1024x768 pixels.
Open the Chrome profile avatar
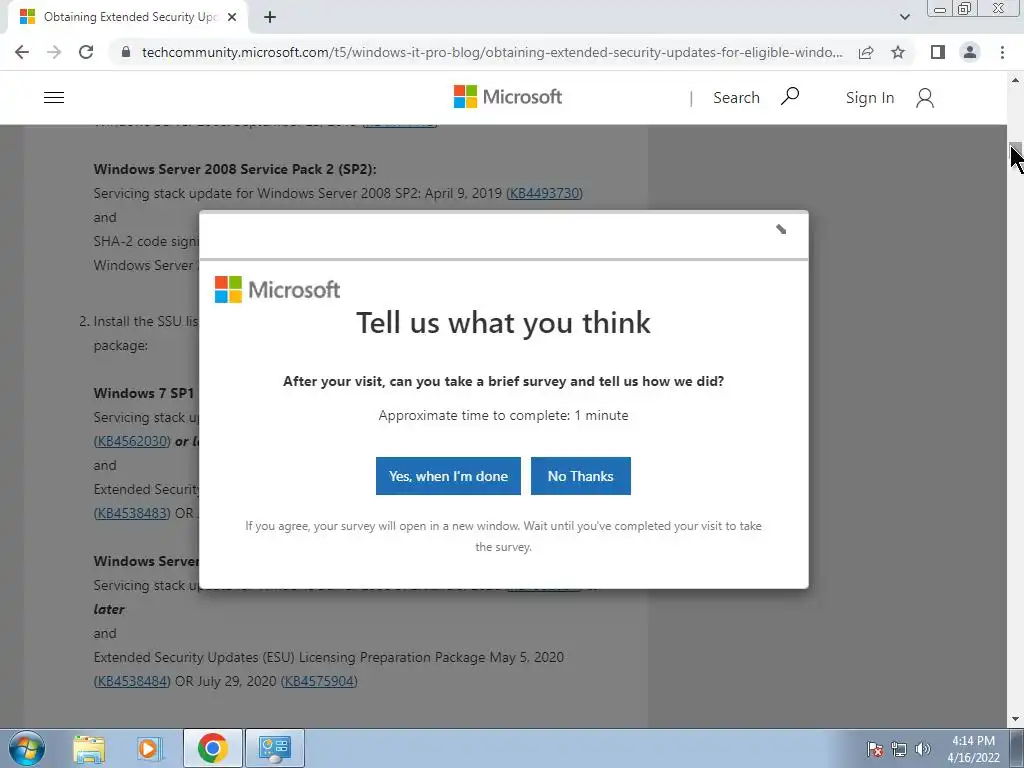click(970, 52)
